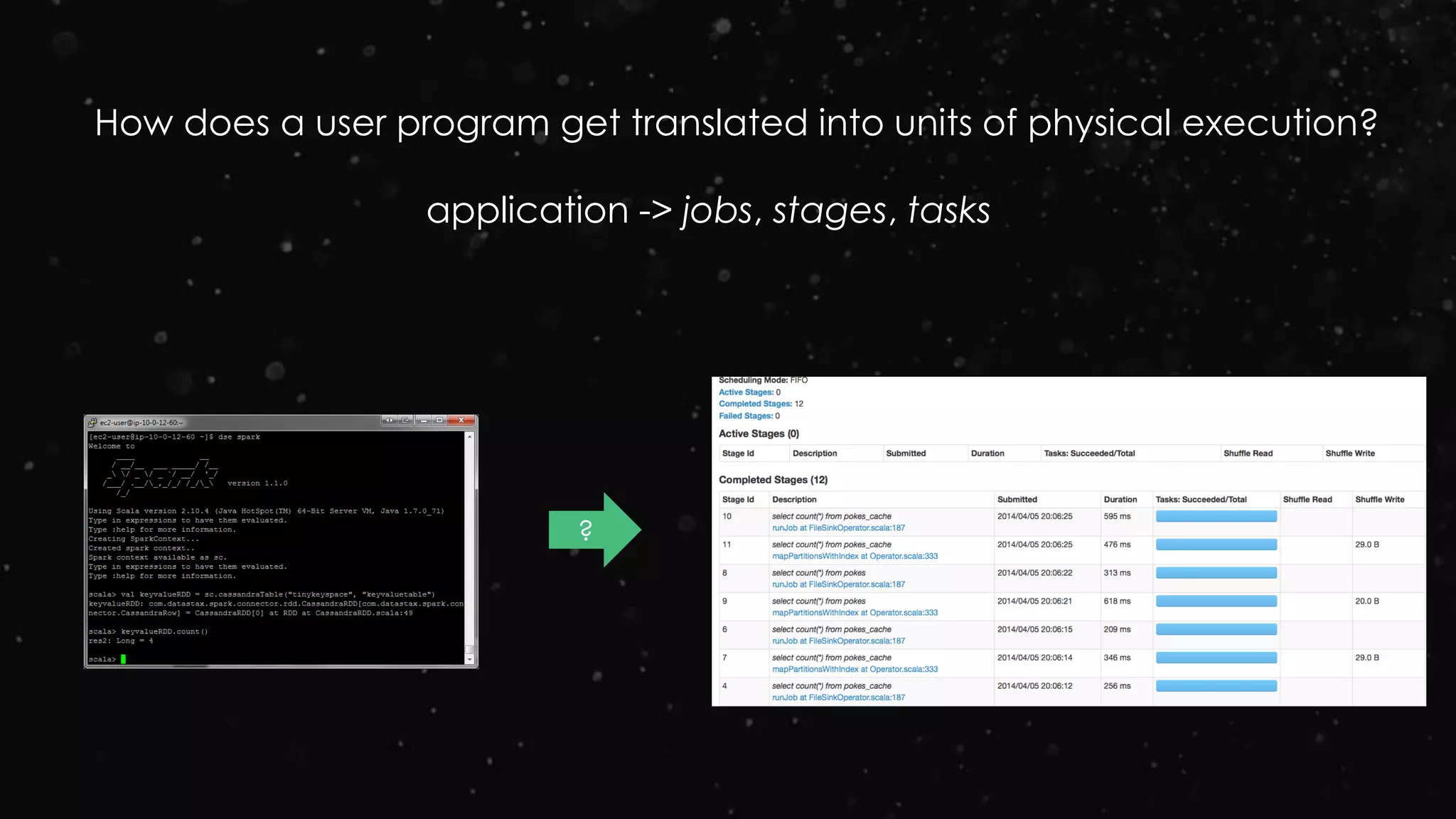The height and width of the screenshot is (819, 1456).
Task: Click the double-arrow button in the terminal title bar
Action: click(x=389, y=420)
